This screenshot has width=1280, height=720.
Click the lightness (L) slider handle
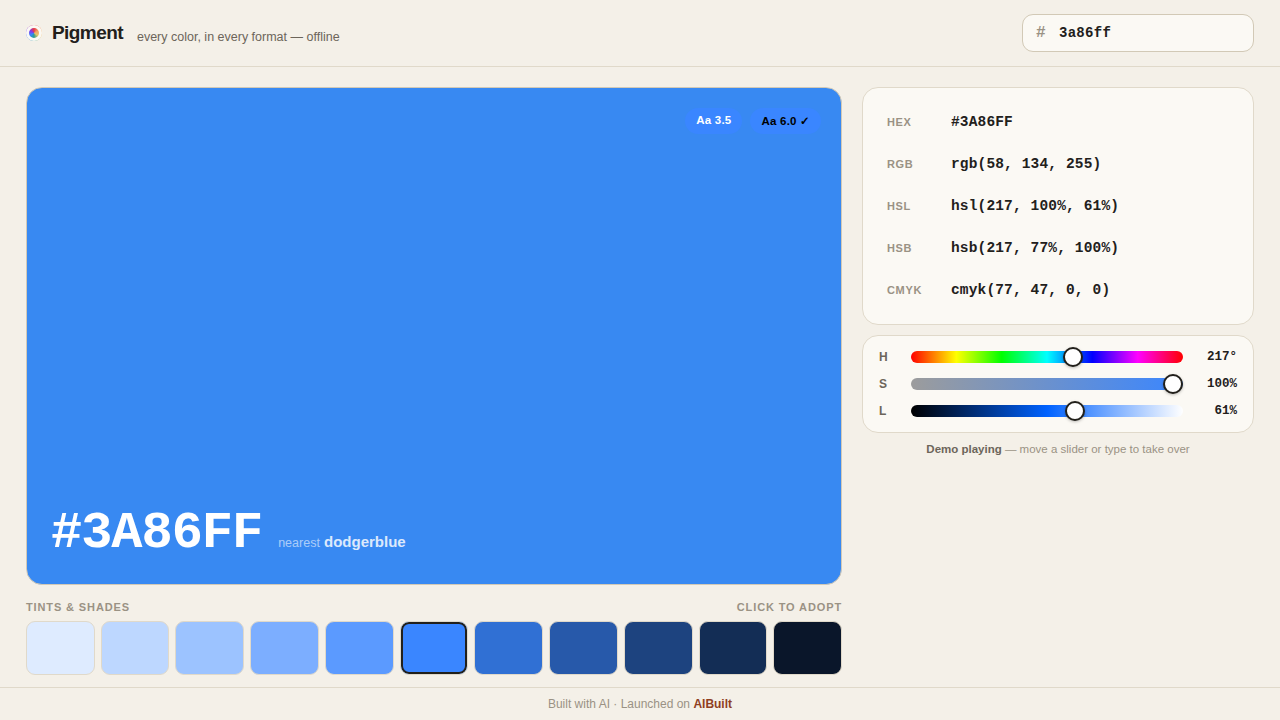pos(1075,411)
